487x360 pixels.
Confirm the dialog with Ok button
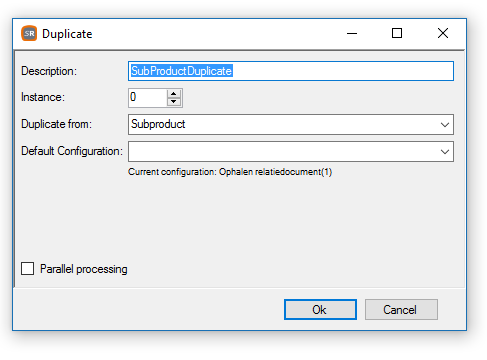pos(320,310)
